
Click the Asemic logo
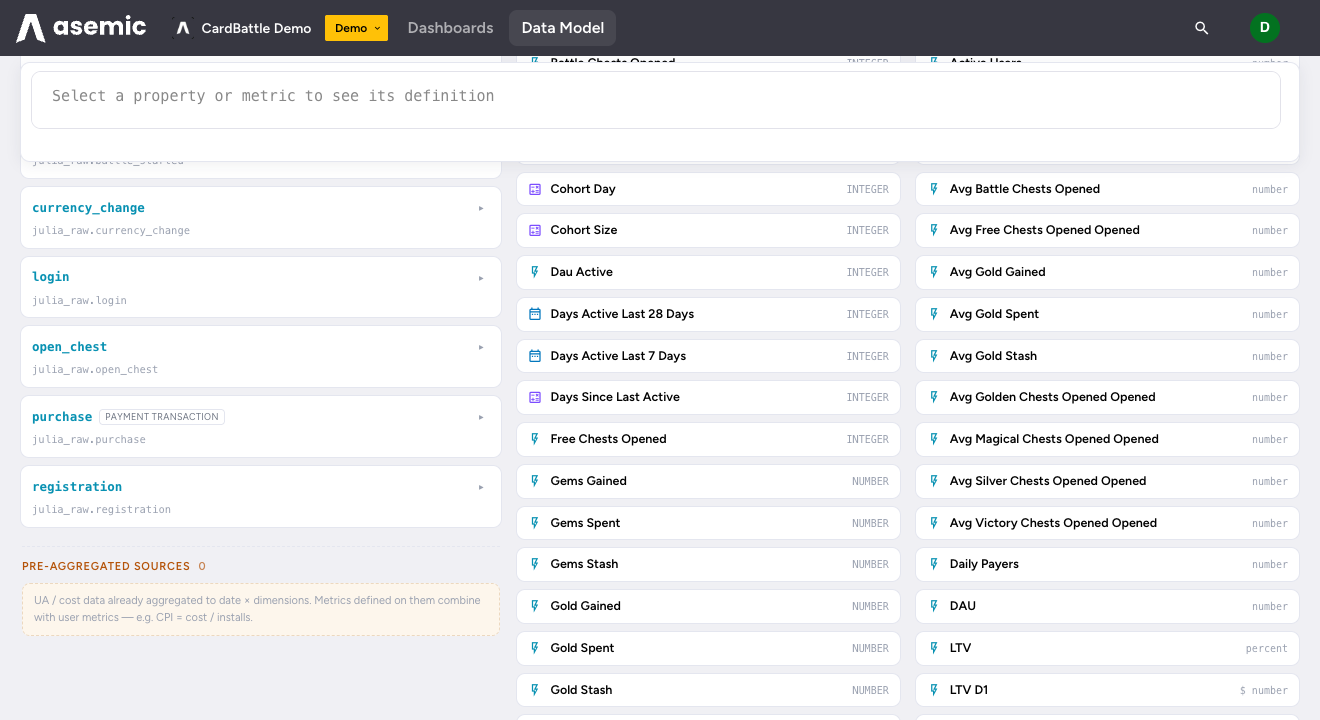(x=81, y=28)
